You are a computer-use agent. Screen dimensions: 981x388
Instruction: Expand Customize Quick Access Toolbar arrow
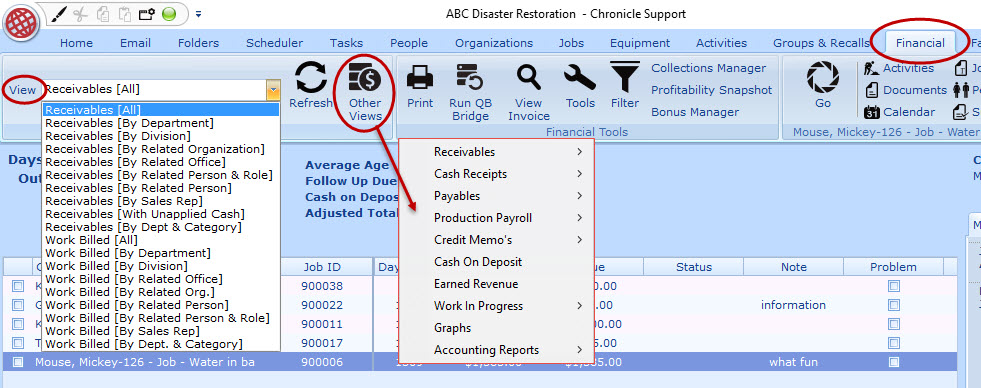tap(198, 14)
